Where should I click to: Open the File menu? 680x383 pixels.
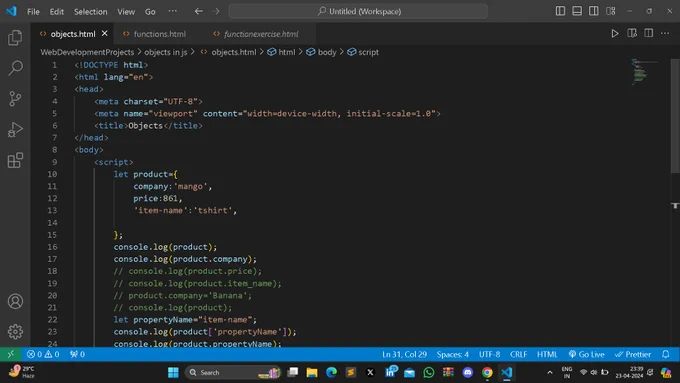(33, 12)
